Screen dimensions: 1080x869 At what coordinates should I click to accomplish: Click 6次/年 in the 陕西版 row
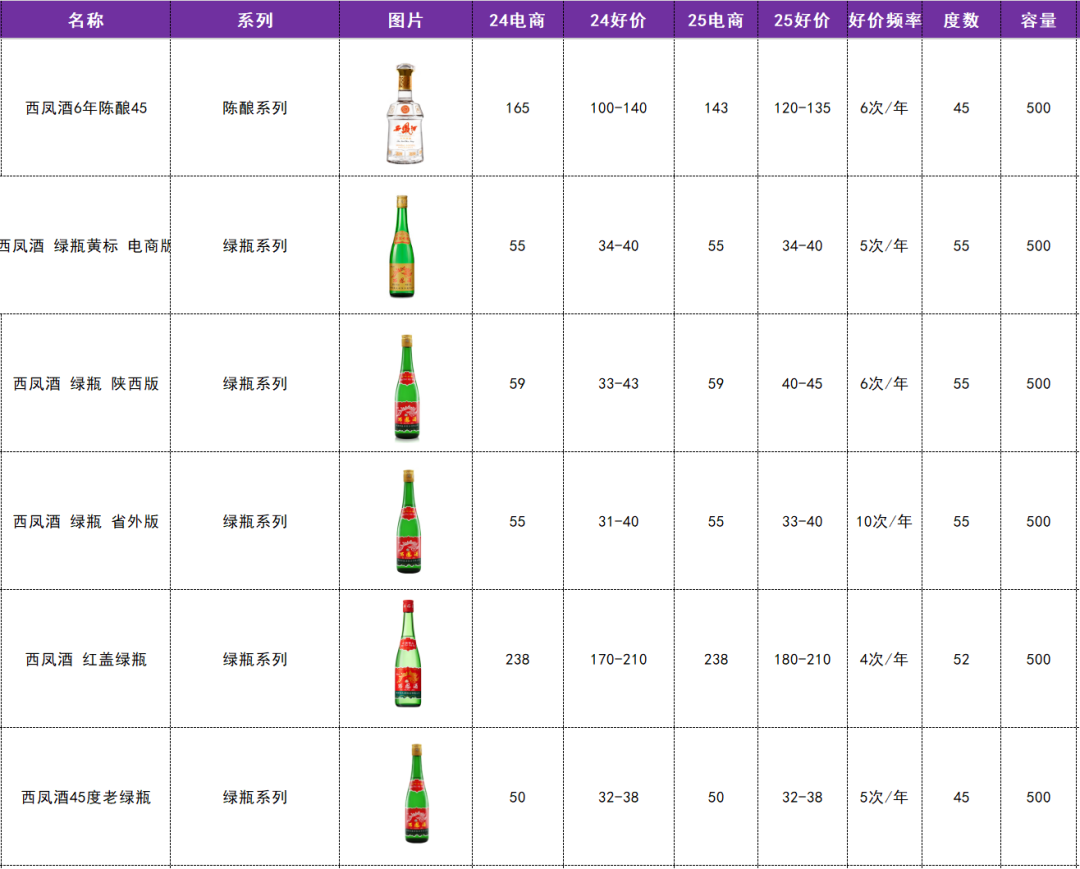pyautogui.click(x=884, y=384)
